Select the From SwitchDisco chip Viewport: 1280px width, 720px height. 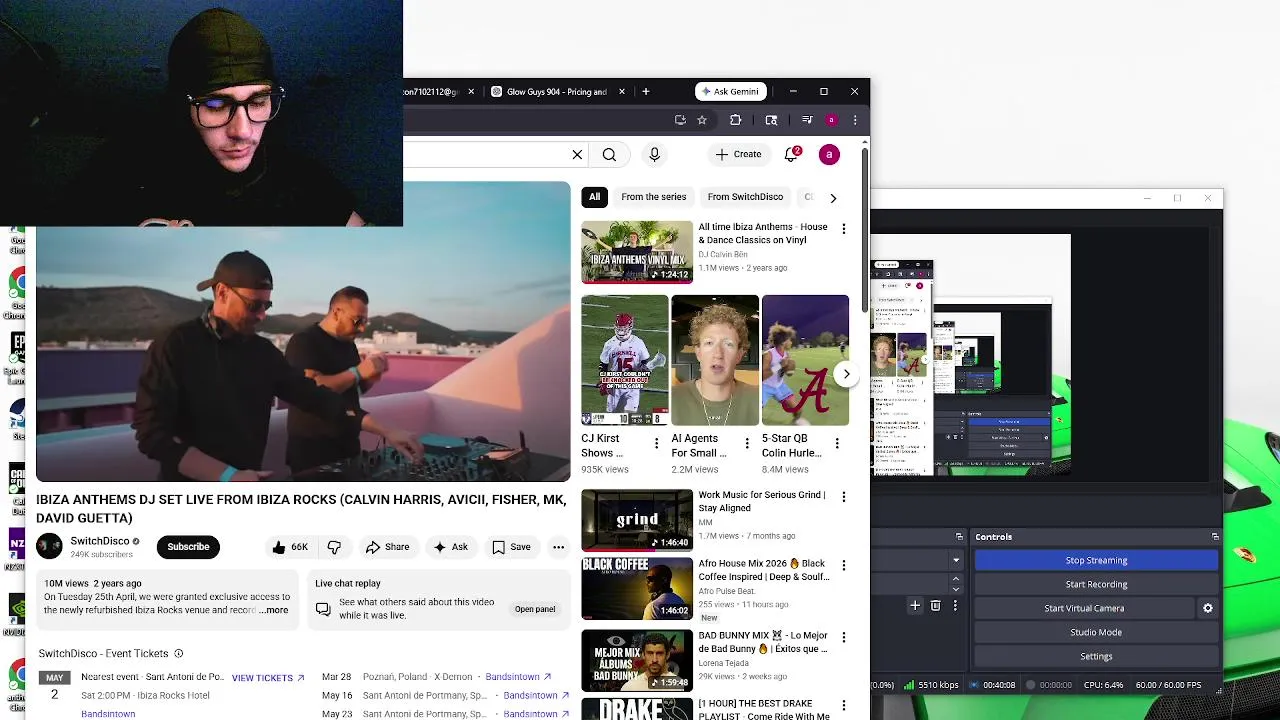tap(745, 197)
